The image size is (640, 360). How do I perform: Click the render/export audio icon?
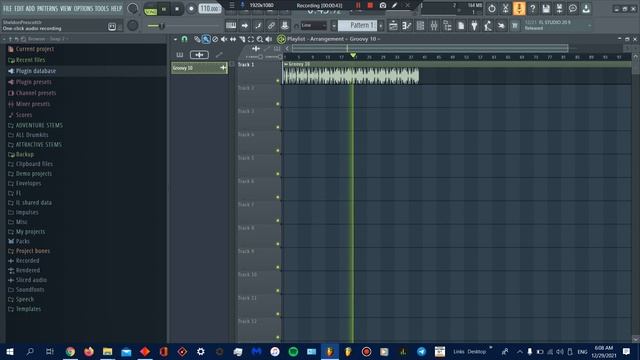coord(560,9)
